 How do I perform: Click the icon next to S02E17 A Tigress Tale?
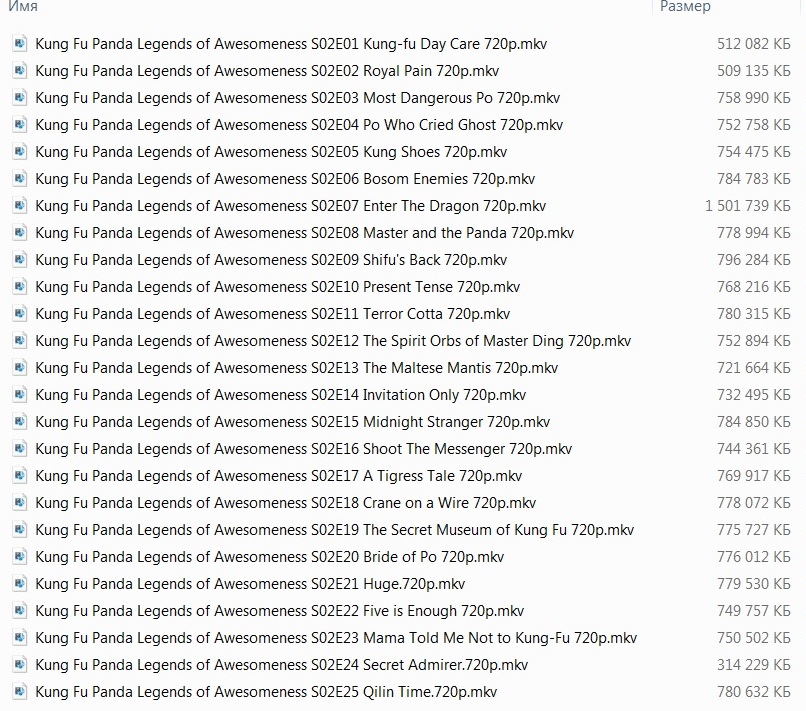point(20,476)
